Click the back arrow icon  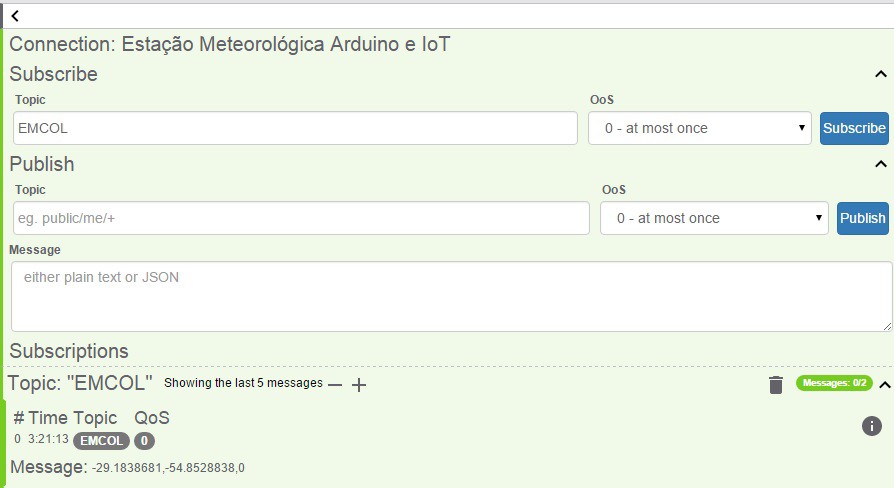15,16
